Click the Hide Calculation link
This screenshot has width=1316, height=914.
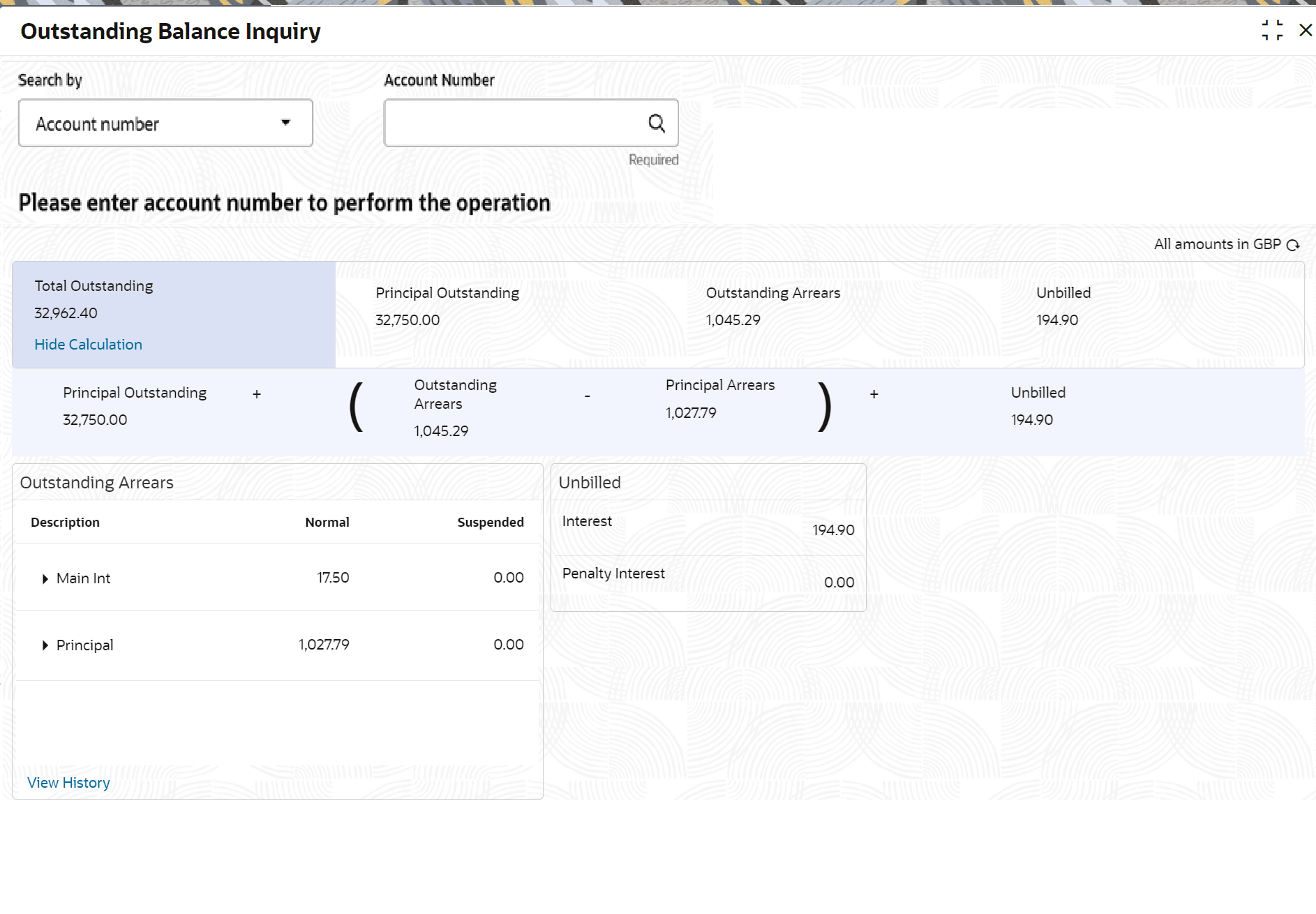coord(88,345)
